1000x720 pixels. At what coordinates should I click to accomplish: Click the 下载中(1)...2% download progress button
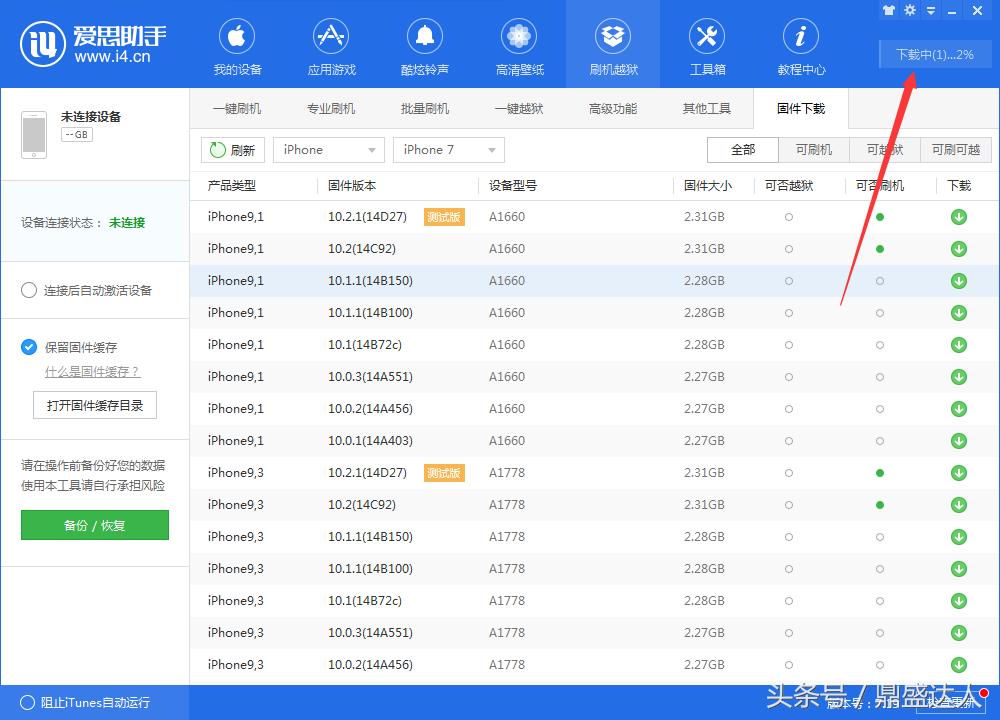pyautogui.click(x=934, y=55)
